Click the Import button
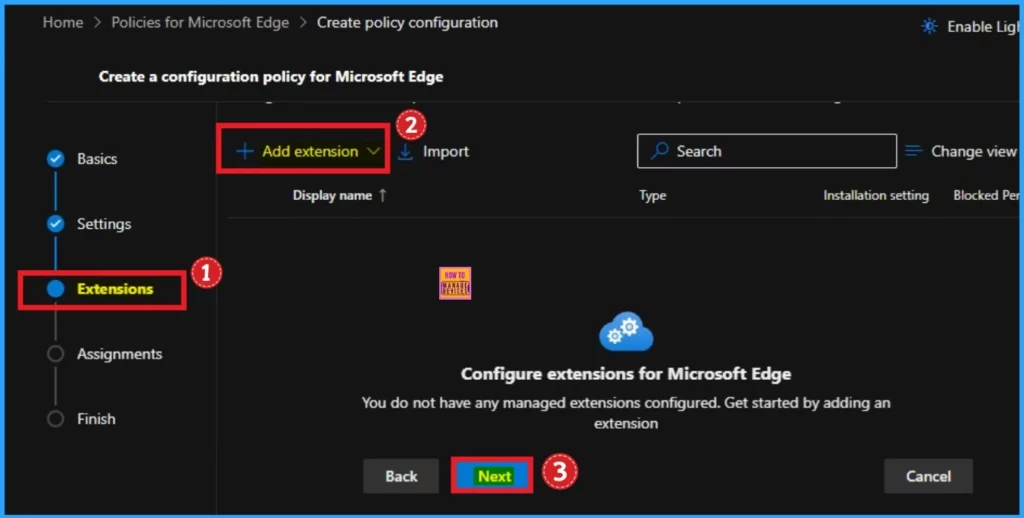The width and height of the screenshot is (1024, 518). [x=434, y=152]
